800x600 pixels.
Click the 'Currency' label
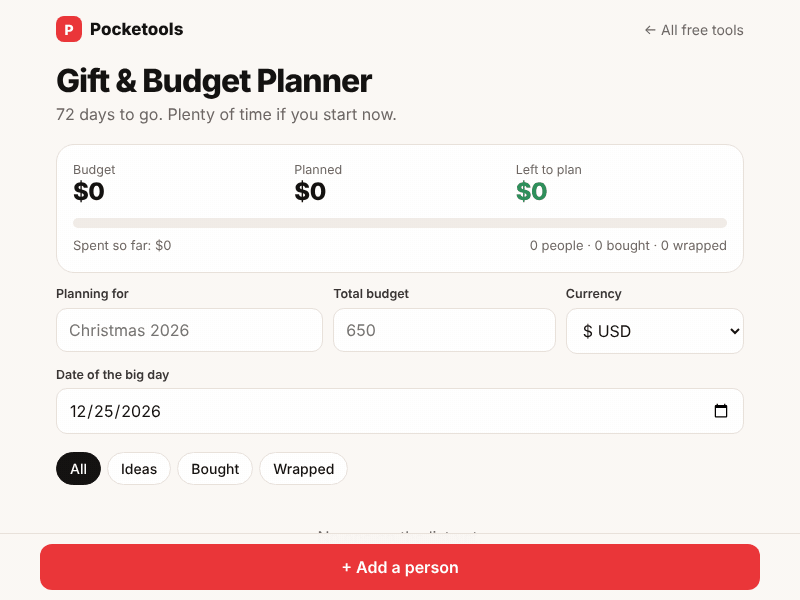593,293
